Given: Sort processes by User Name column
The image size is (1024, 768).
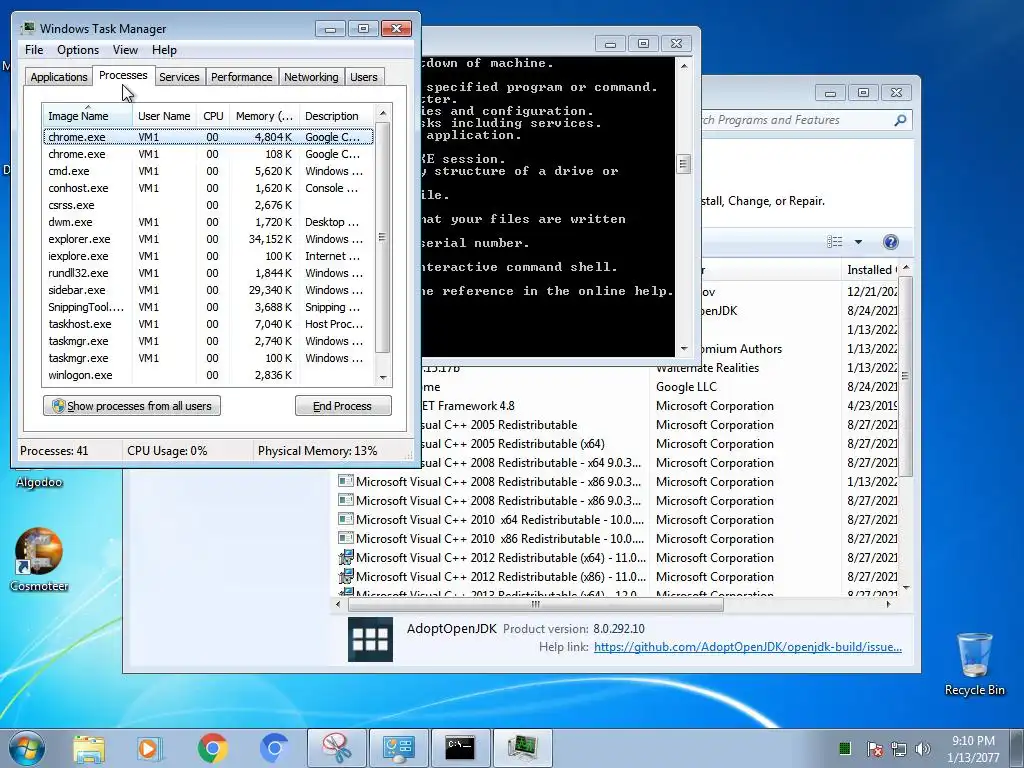Looking at the screenshot, I should pyautogui.click(x=164, y=116).
